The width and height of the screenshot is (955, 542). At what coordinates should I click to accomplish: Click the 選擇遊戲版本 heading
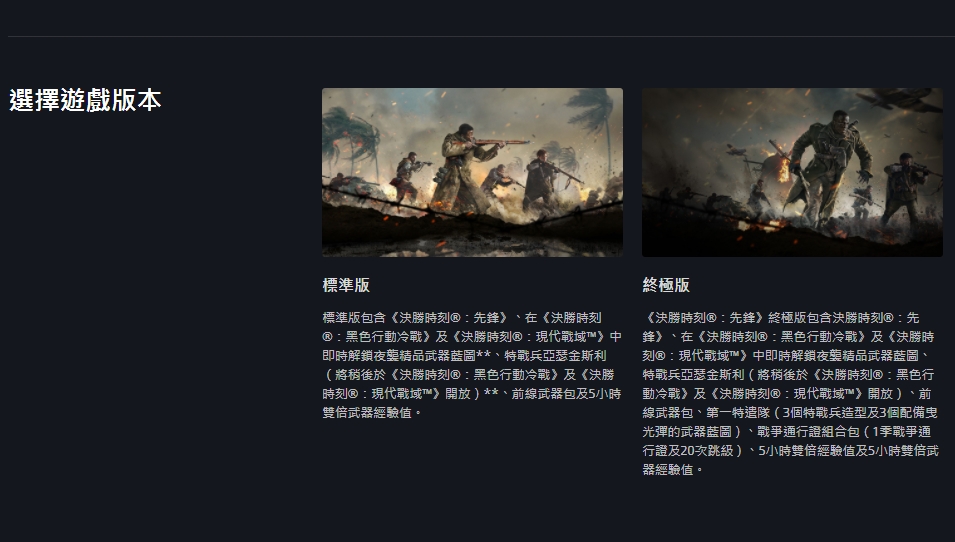click(85, 100)
